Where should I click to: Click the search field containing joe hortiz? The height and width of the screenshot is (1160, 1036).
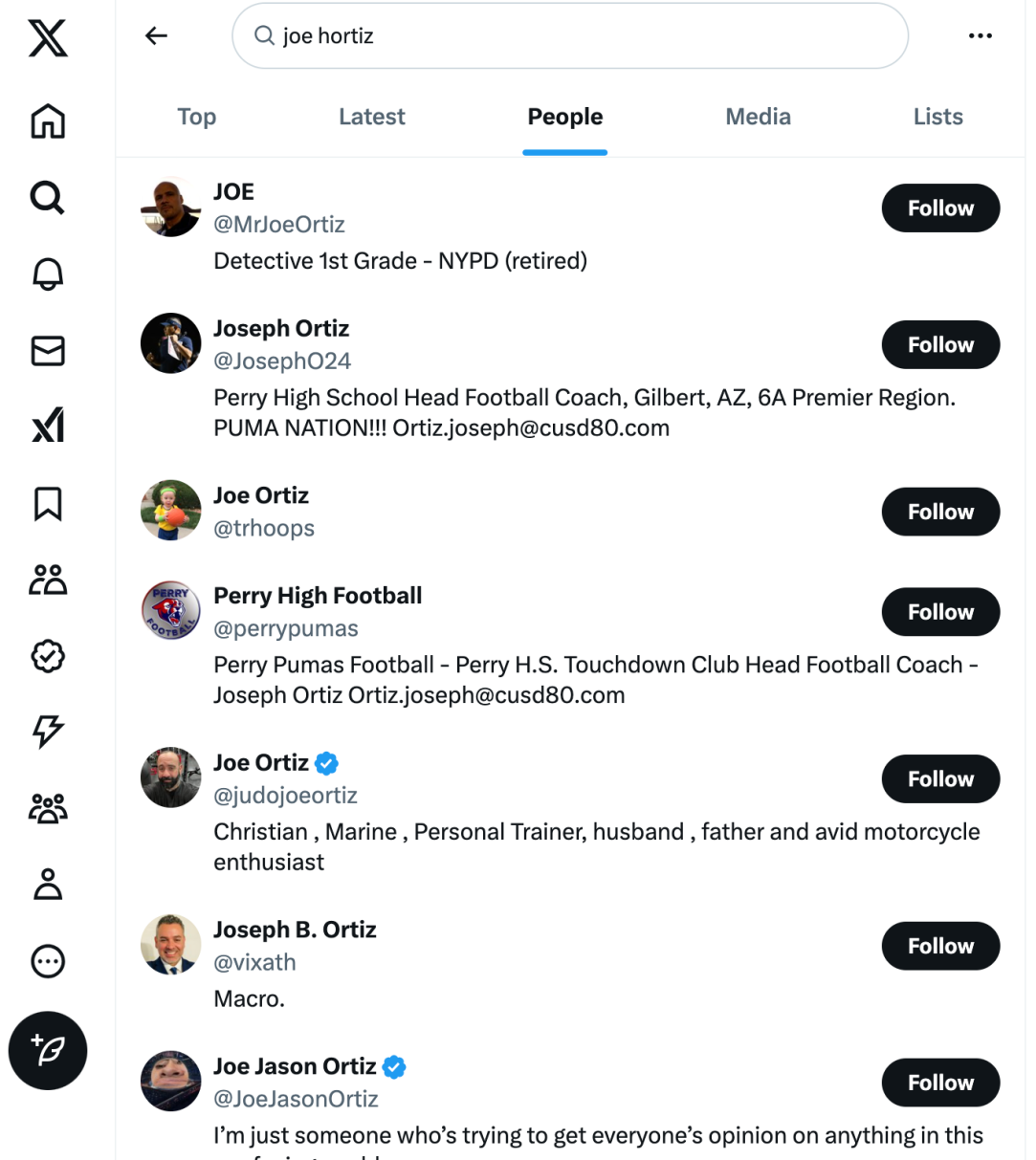[569, 36]
